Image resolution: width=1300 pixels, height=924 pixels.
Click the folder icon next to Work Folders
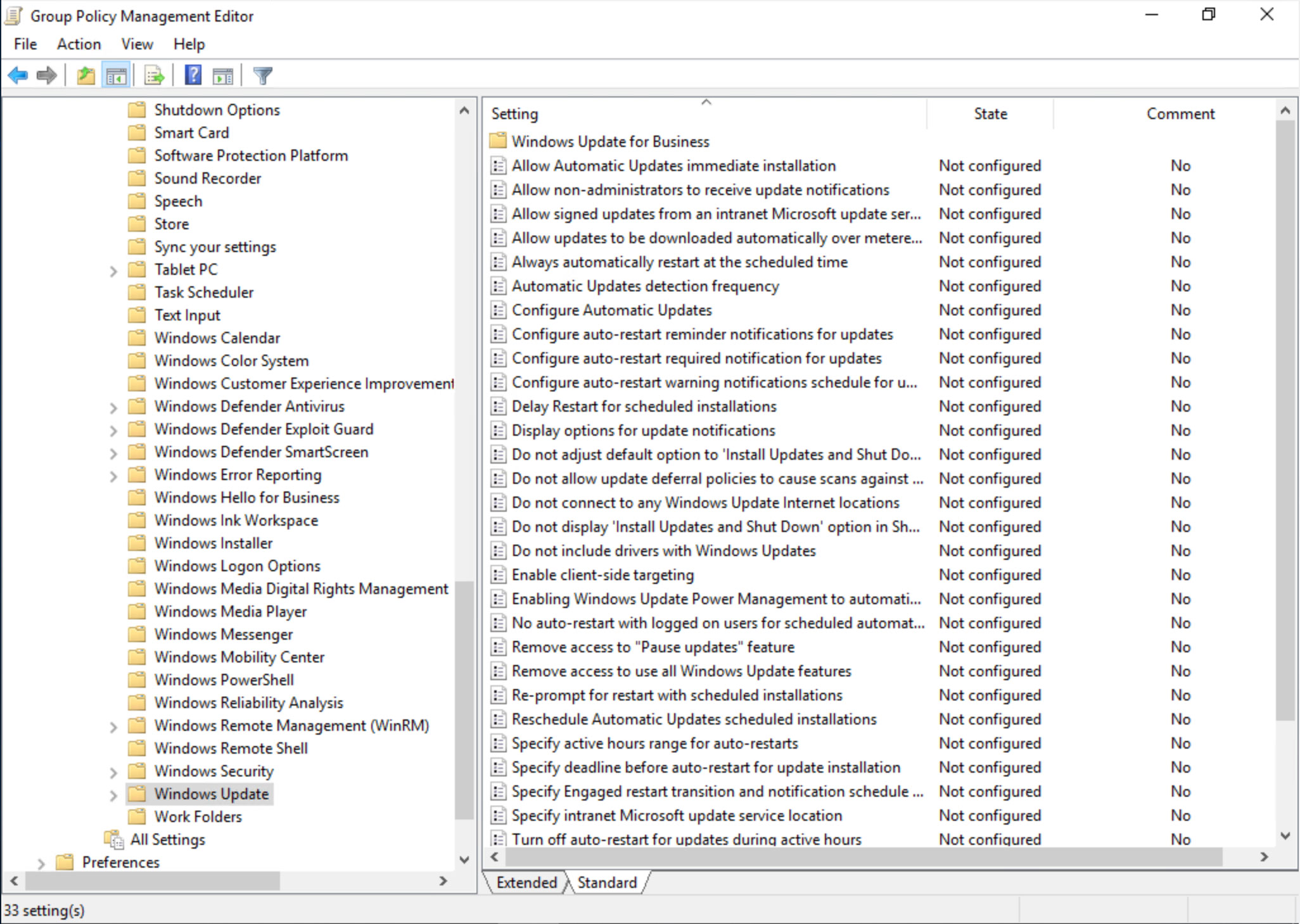point(137,816)
